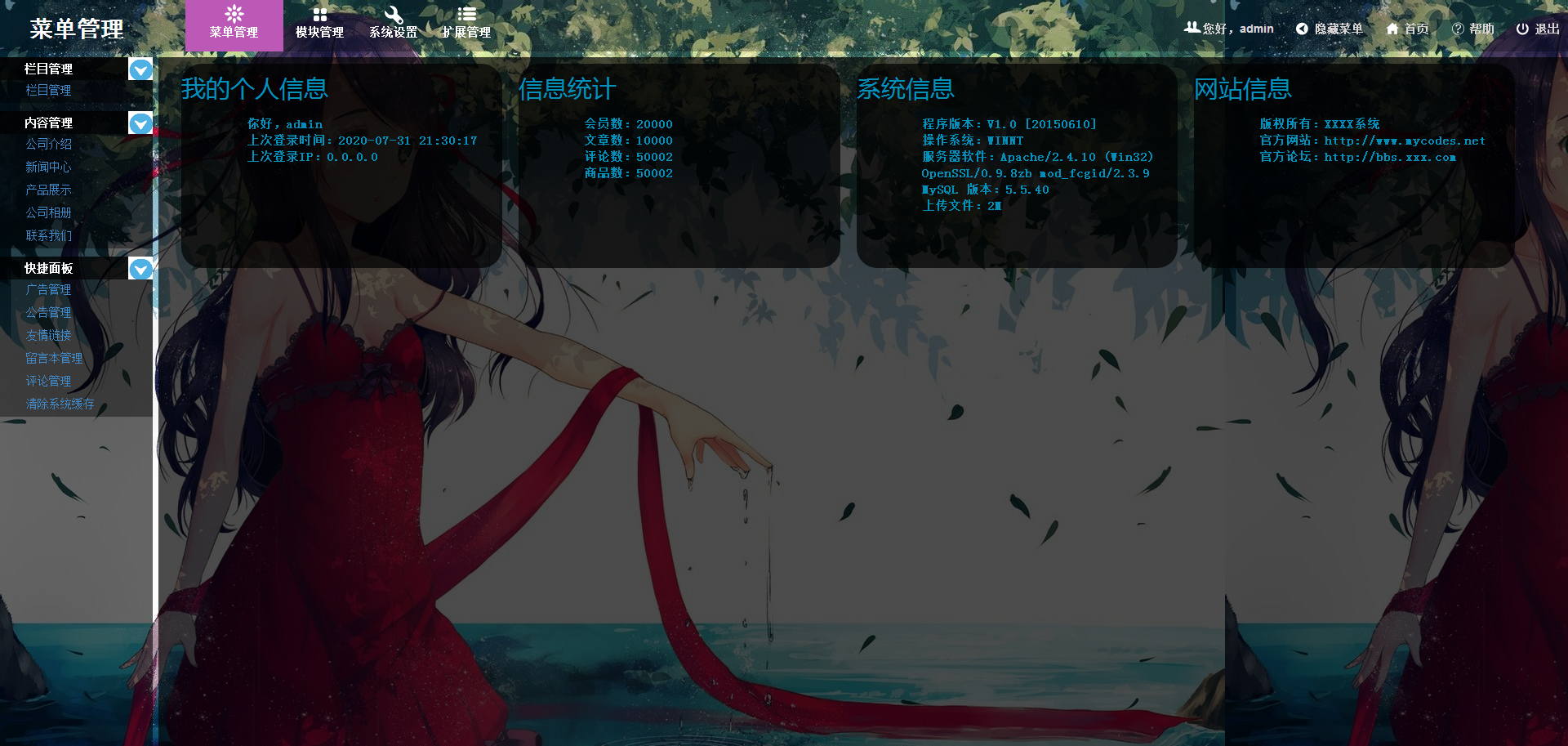Open 友情链接 in sidebar
This screenshot has width=1568, height=746.
48,335
